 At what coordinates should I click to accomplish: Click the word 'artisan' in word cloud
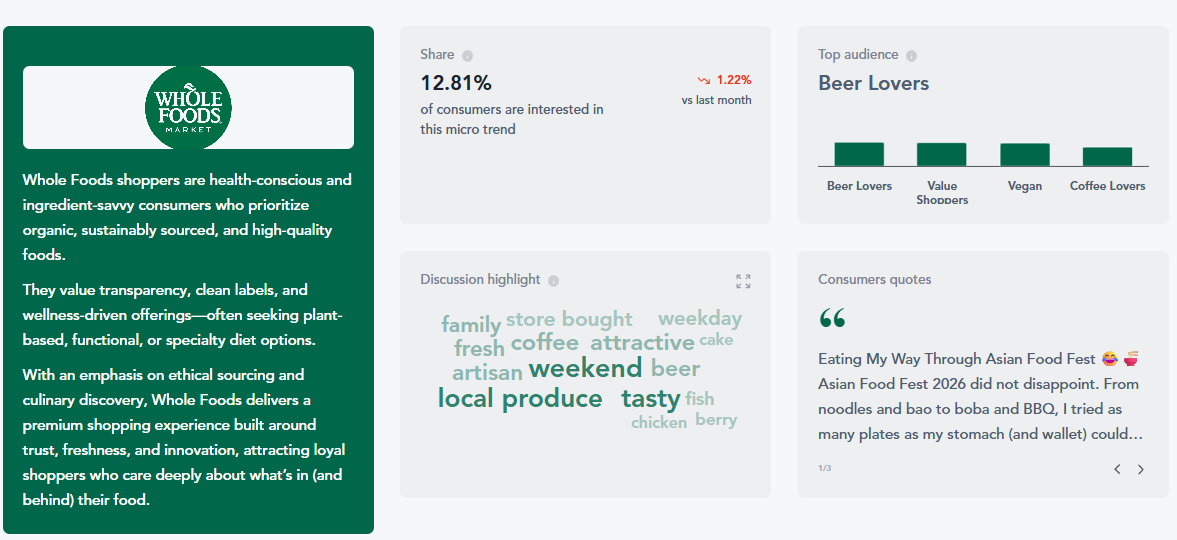click(x=487, y=373)
